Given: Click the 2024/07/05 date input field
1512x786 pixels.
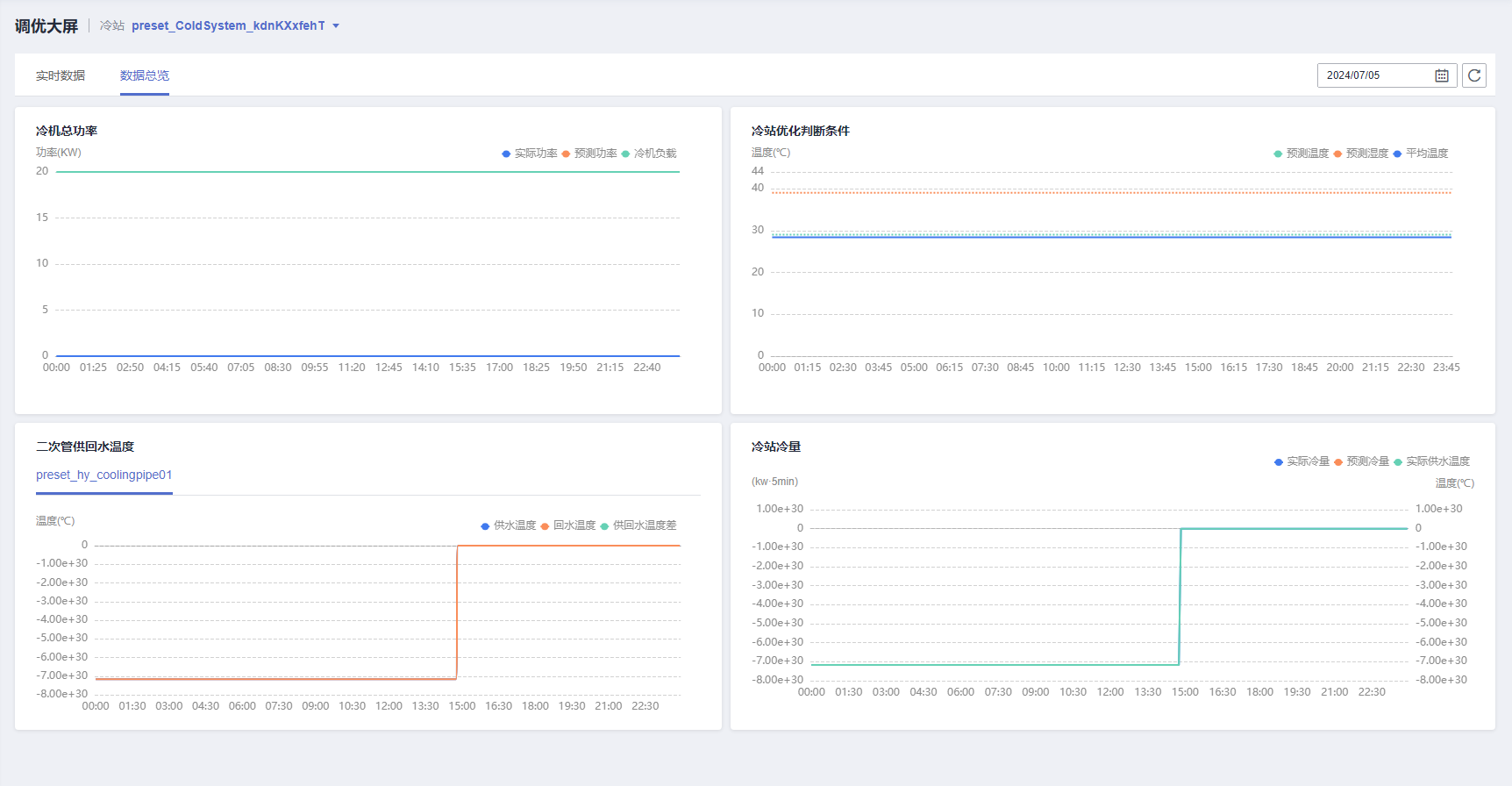Looking at the screenshot, I should (x=1387, y=75).
